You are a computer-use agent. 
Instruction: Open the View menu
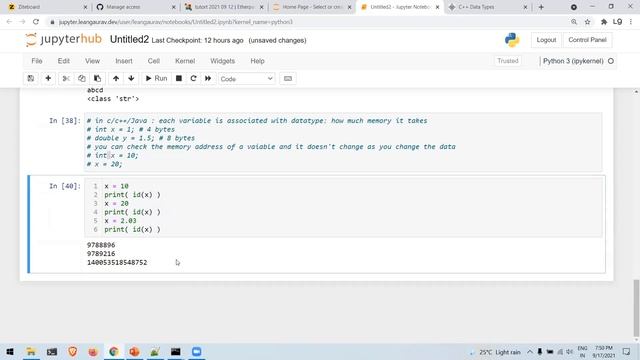click(x=93, y=61)
